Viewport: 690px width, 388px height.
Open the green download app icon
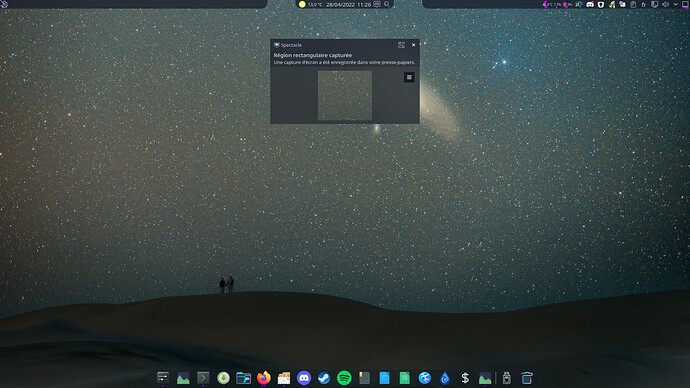pos(223,378)
